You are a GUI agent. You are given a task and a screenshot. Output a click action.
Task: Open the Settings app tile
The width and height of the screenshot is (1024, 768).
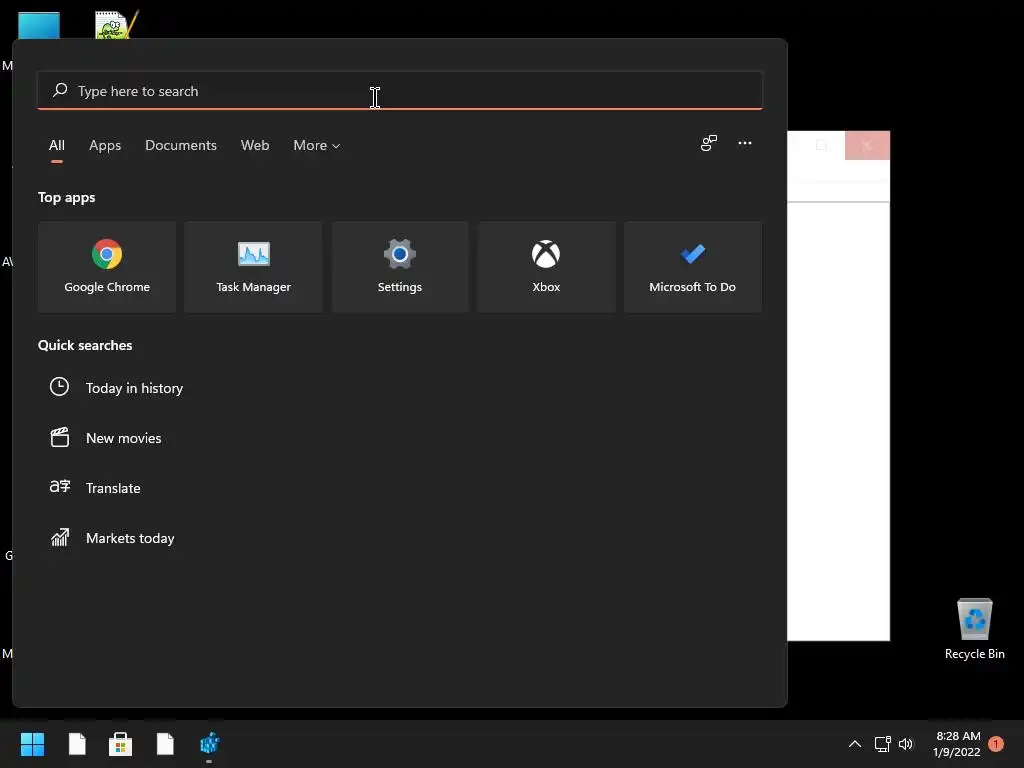(400, 267)
